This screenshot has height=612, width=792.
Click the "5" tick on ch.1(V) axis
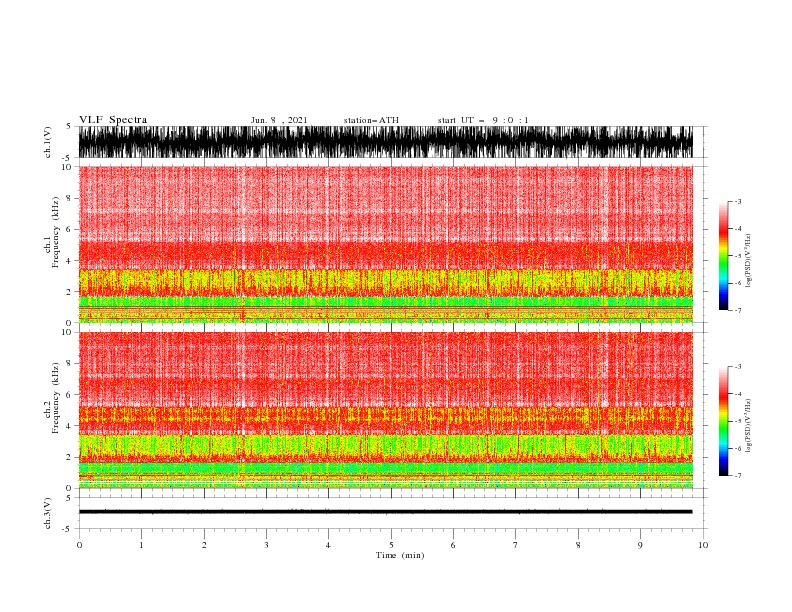point(69,126)
